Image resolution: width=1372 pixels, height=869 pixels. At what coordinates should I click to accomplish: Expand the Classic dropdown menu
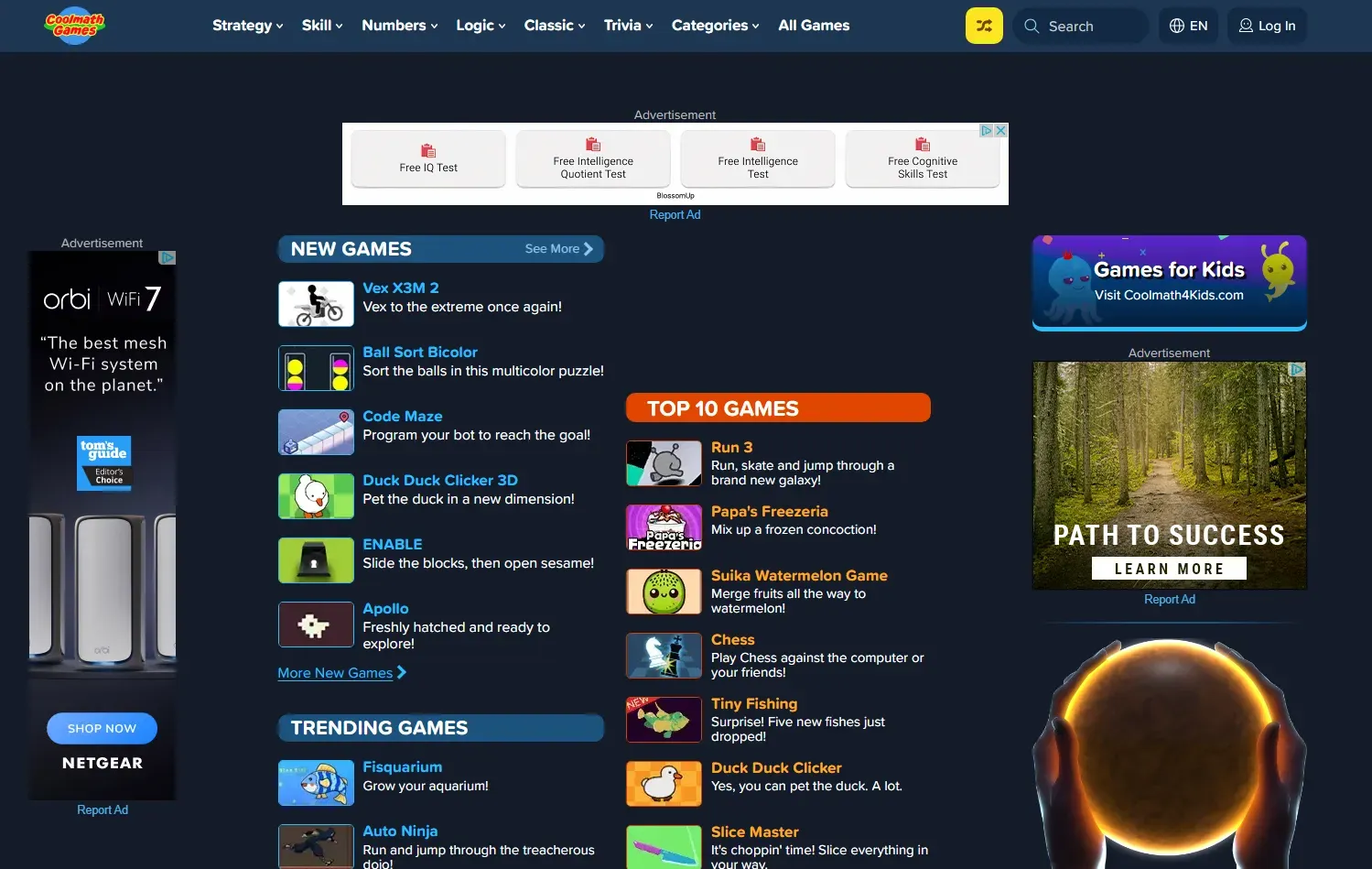[x=555, y=26]
